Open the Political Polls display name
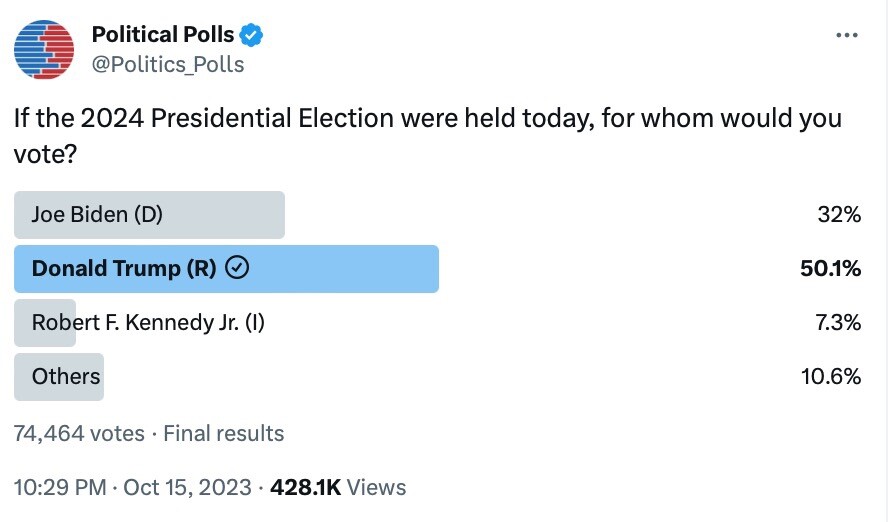888x522 pixels. [x=162, y=35]
